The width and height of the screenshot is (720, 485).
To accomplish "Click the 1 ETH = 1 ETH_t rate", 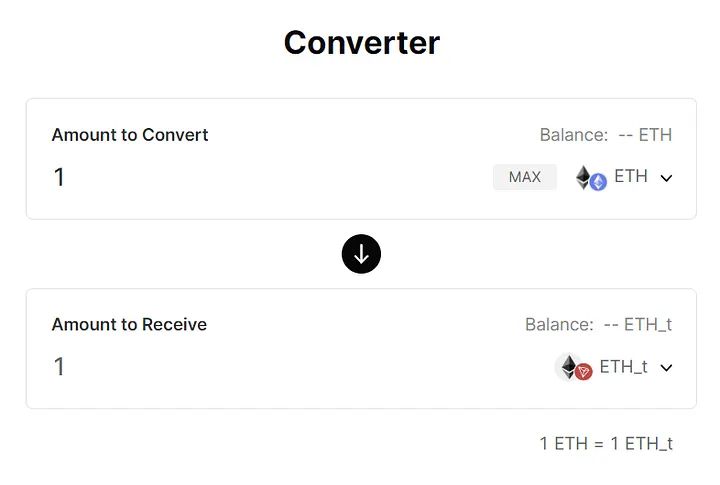I will [x=606, y=443].
